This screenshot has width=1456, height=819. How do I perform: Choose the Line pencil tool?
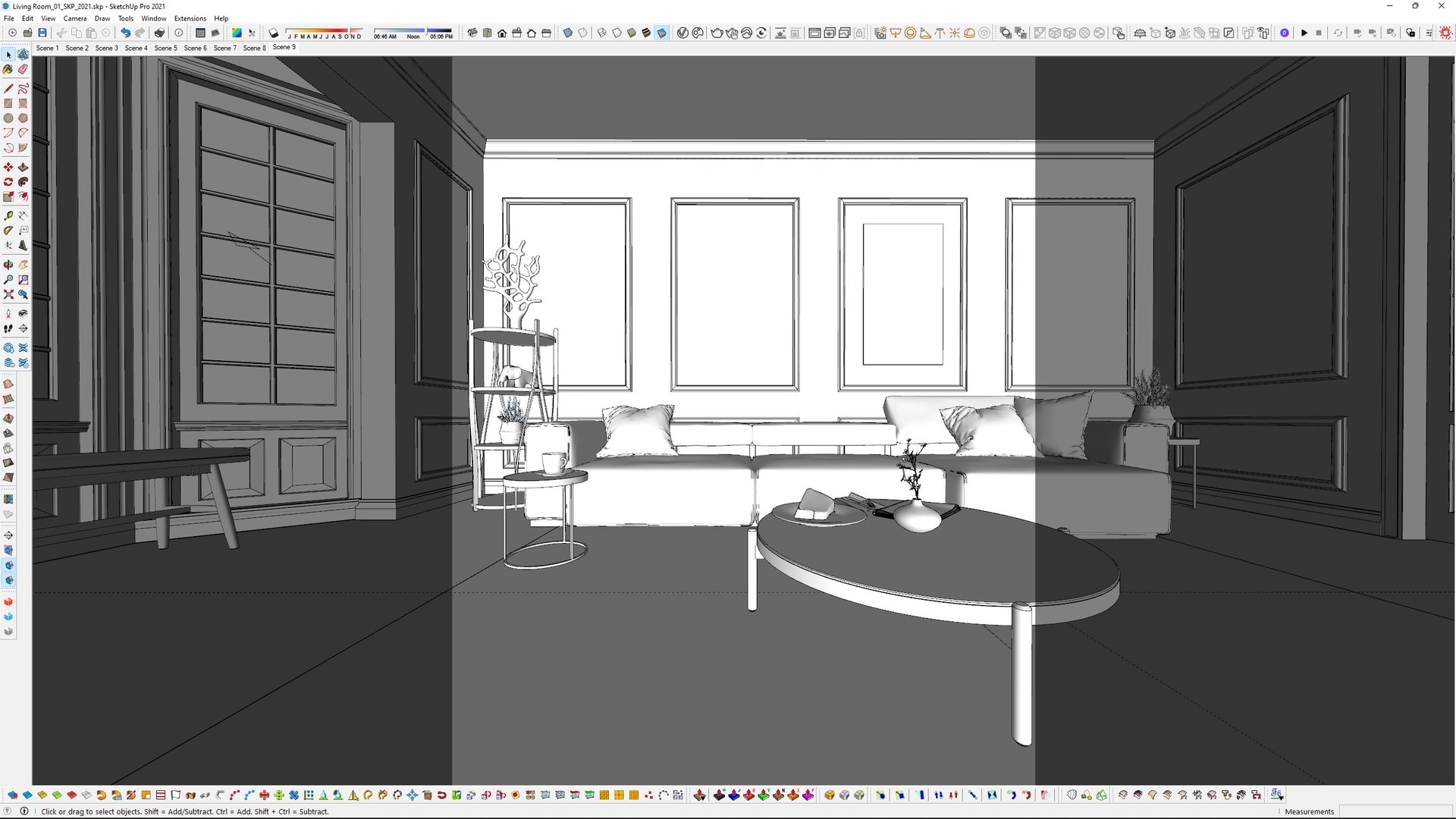coord(8,89)
